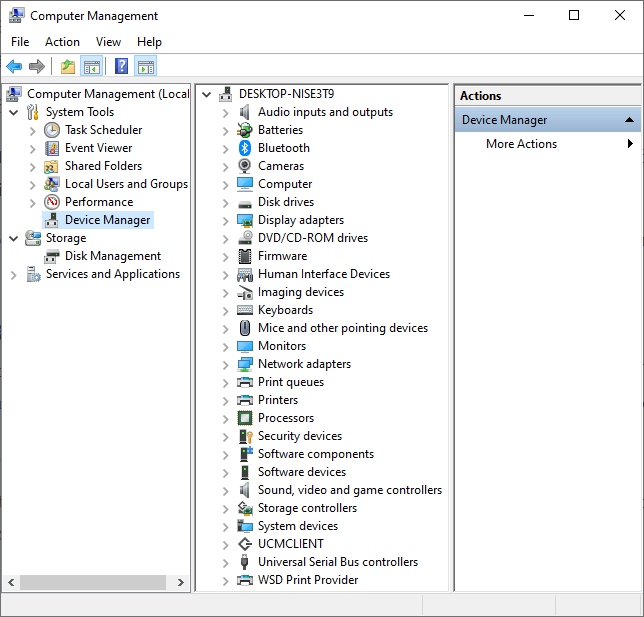The width and height of the screenshot is (644, 617).
Task: Click the Performance gauge icon
Action: 52,202
